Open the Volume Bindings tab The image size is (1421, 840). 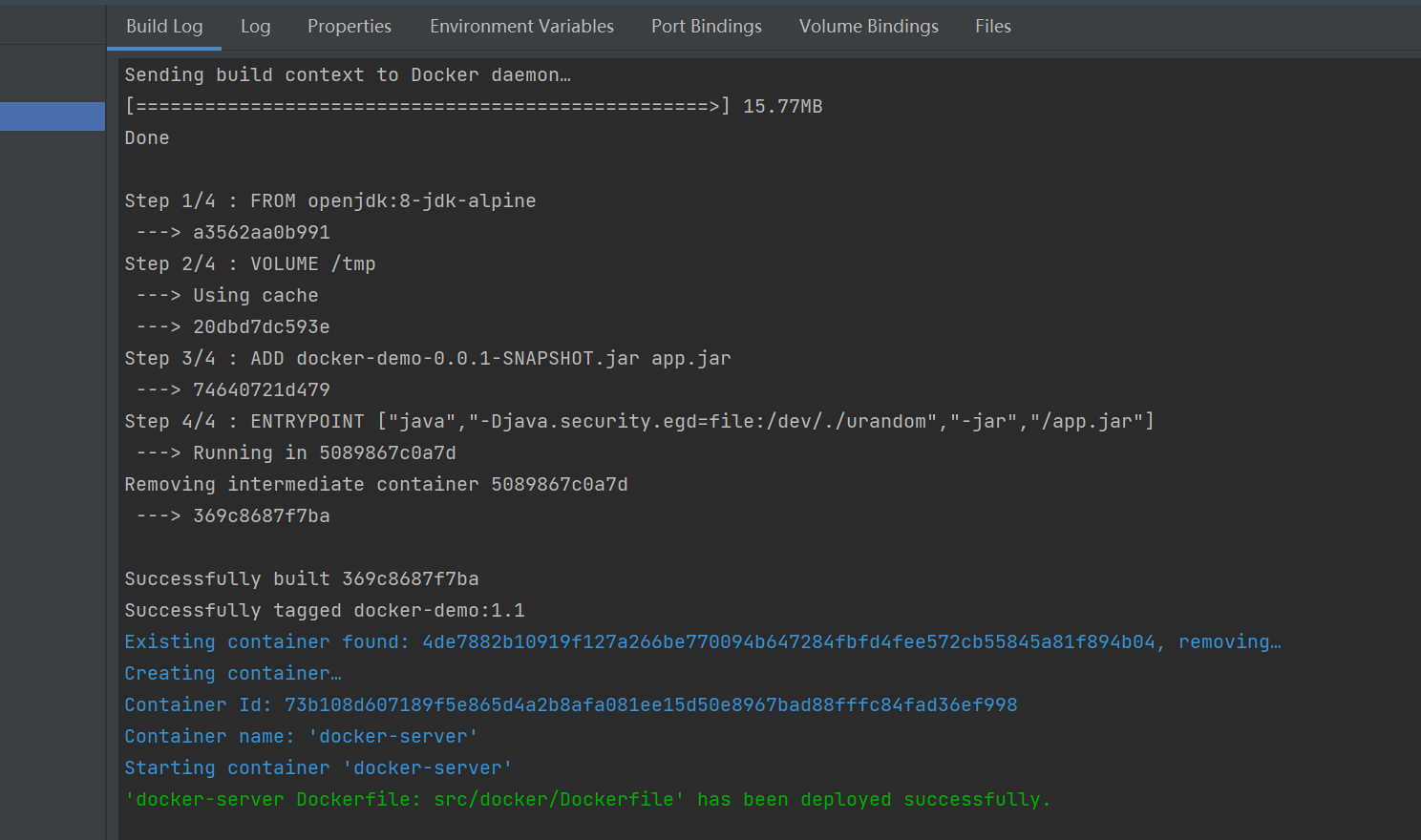click(x=869, y=27)
